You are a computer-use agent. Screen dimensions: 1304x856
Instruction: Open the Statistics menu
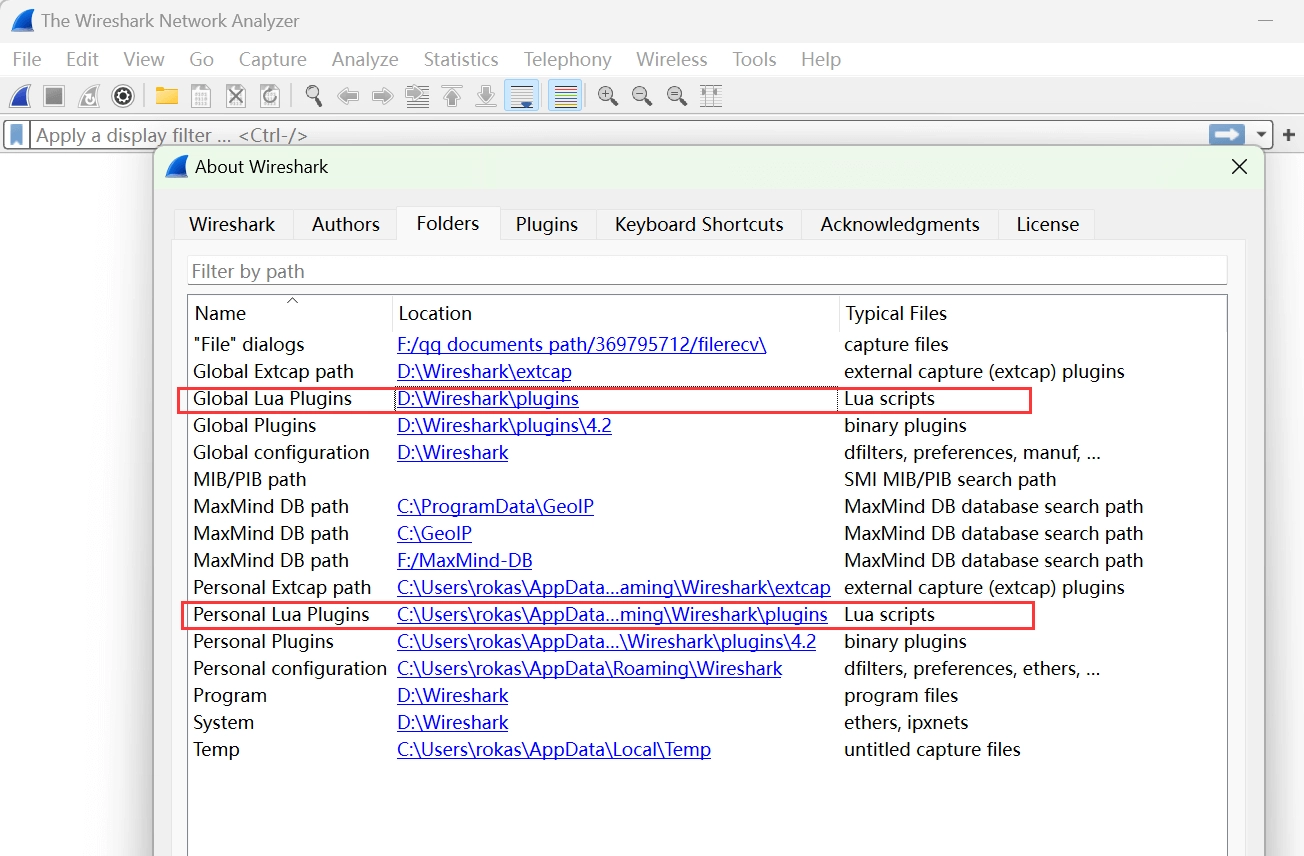[x=460, y=60]
